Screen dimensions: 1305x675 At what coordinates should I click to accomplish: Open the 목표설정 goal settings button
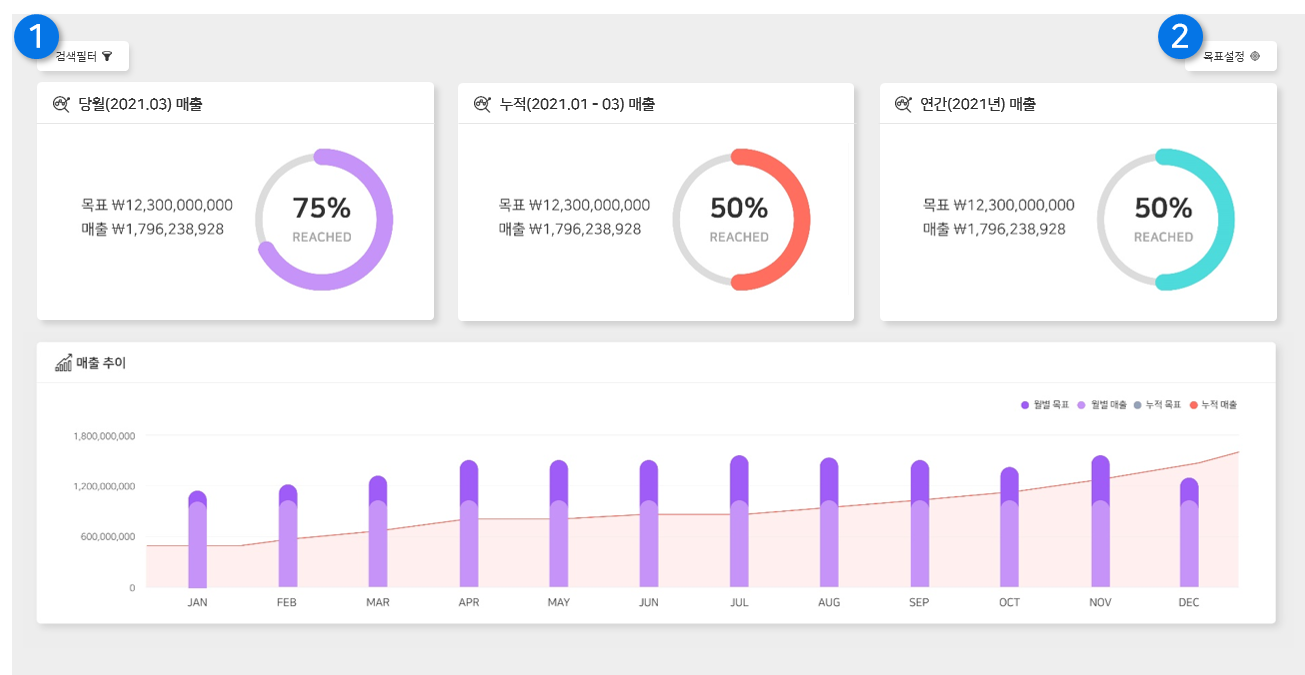click(x=1231, y=57)
